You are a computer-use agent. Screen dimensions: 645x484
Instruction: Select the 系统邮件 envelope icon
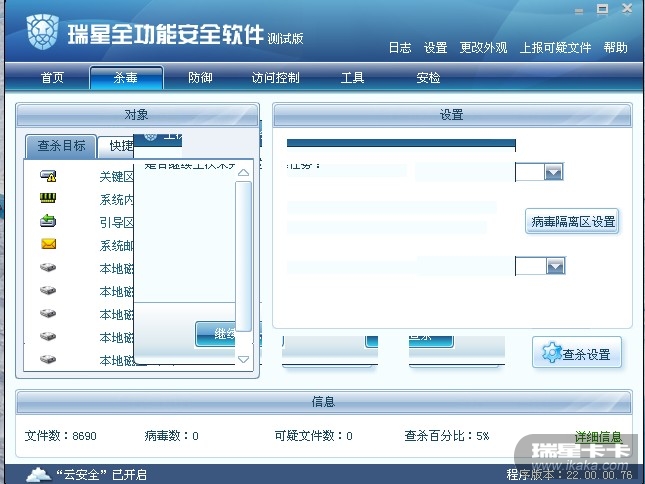pos(48,244)
